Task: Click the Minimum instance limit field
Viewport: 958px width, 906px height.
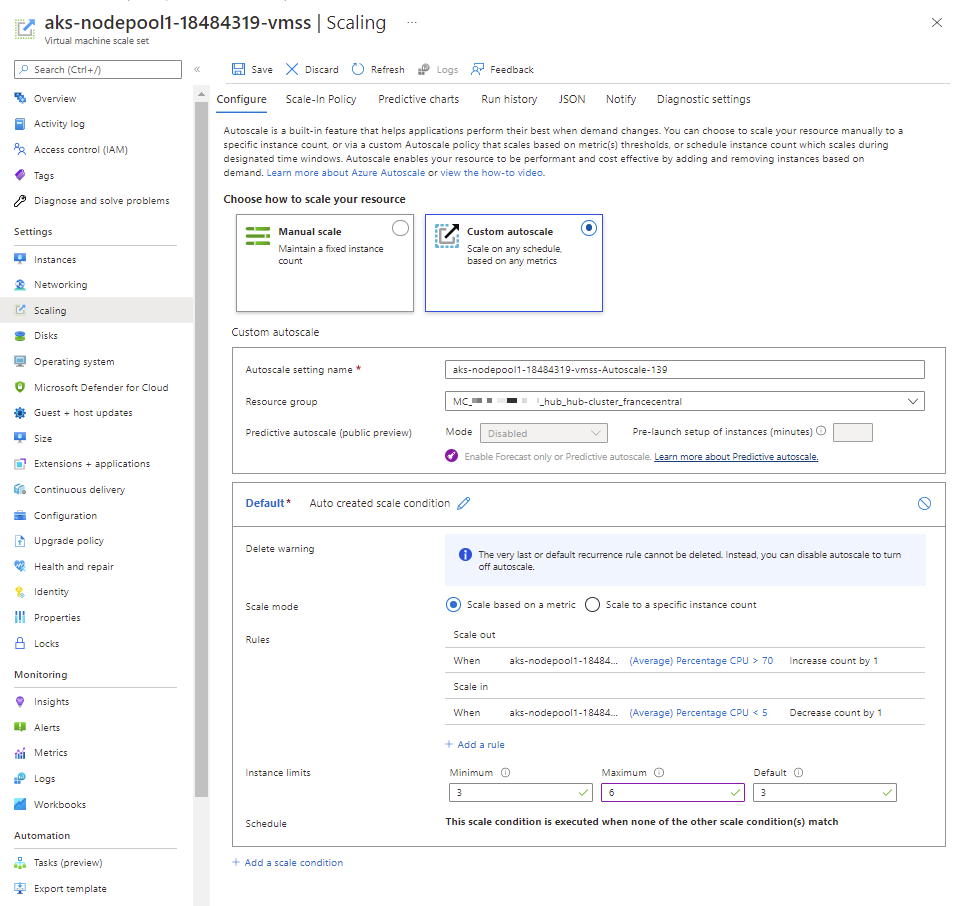Action: tap(521, 792)
